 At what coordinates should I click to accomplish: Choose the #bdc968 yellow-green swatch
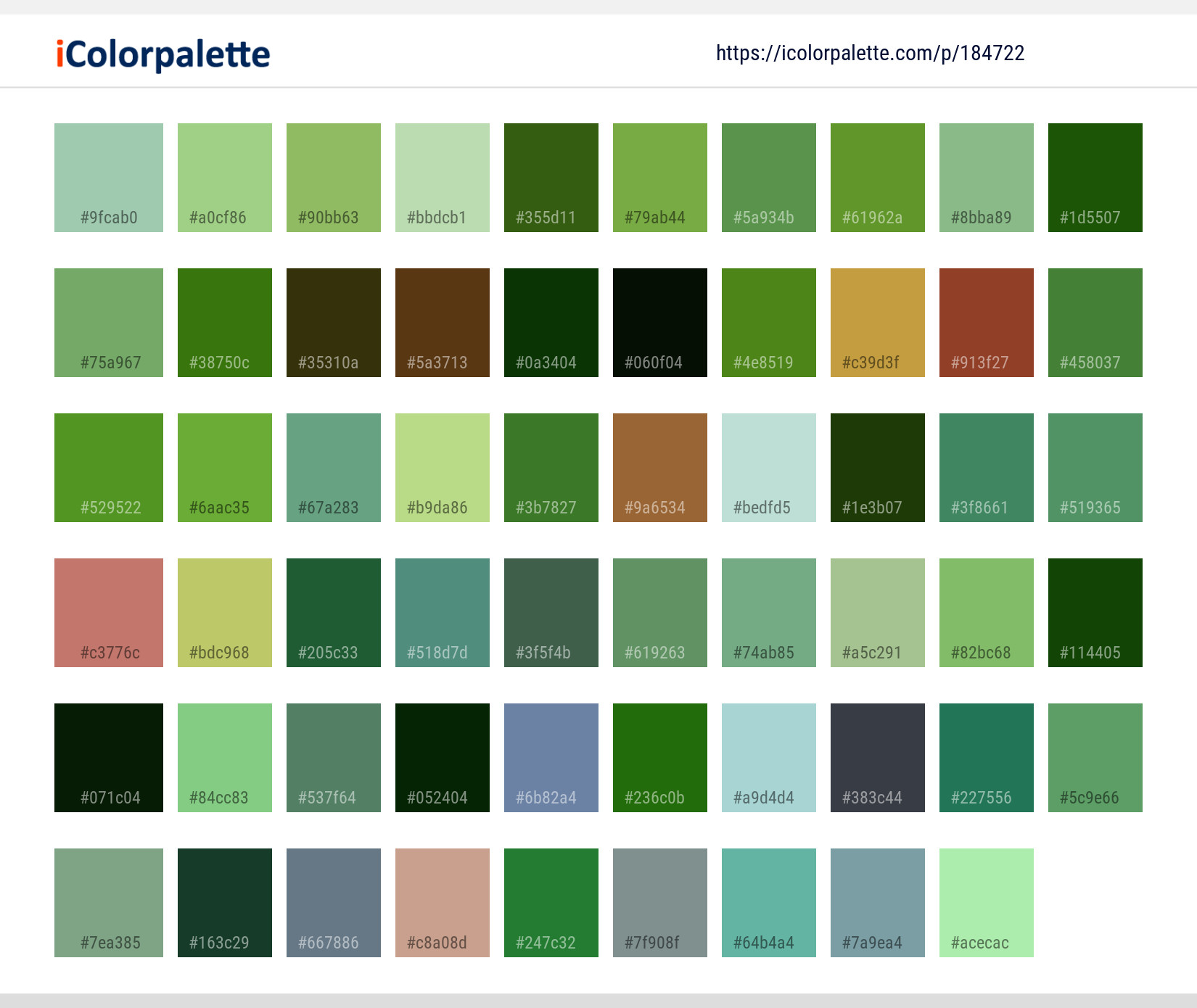[x=225, y=613]
